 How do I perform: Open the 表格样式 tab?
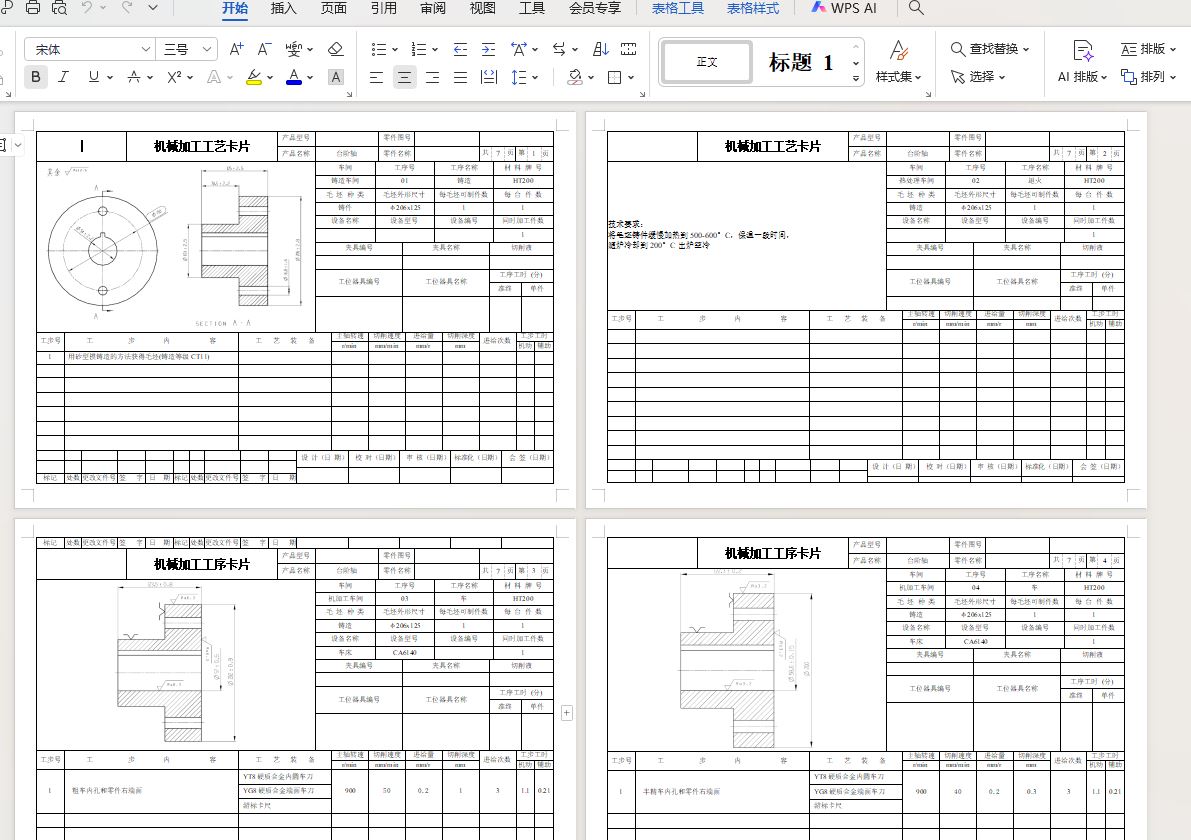tap(753, 8)
